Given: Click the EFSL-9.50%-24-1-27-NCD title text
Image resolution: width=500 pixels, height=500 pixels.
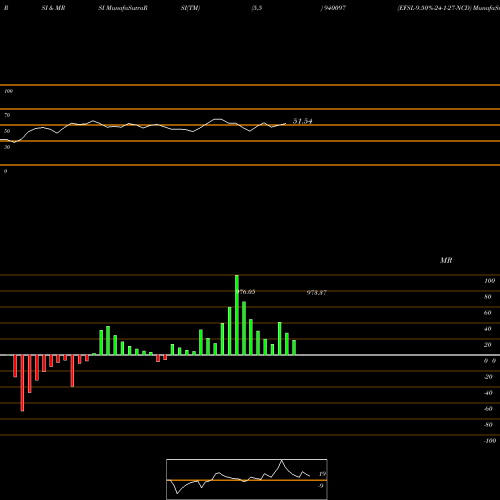Looking at the screenshot, I should coord(434,8).
